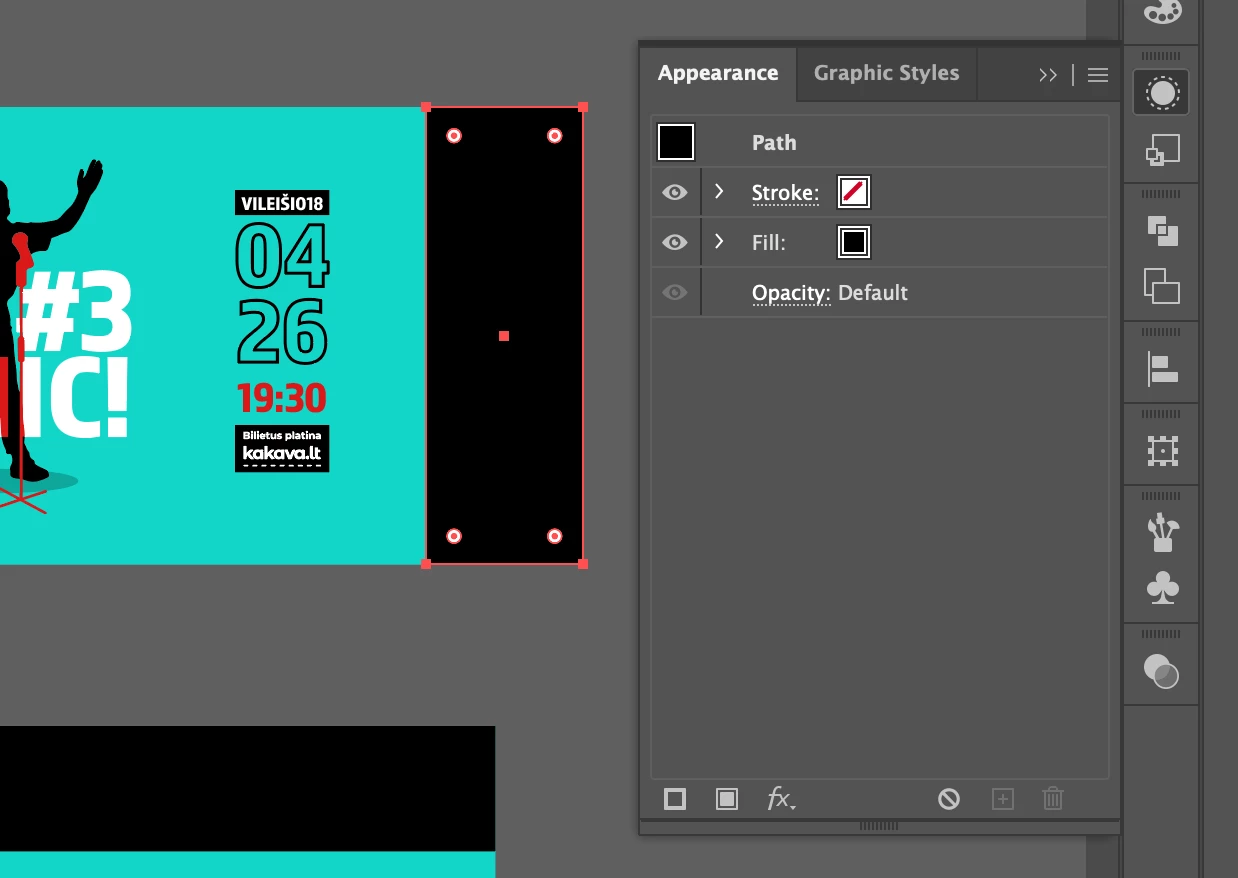The height and width of the screenshot is (878, 1238).
Task: Switch to the Appearance tab
Action: tap(718, 73)
